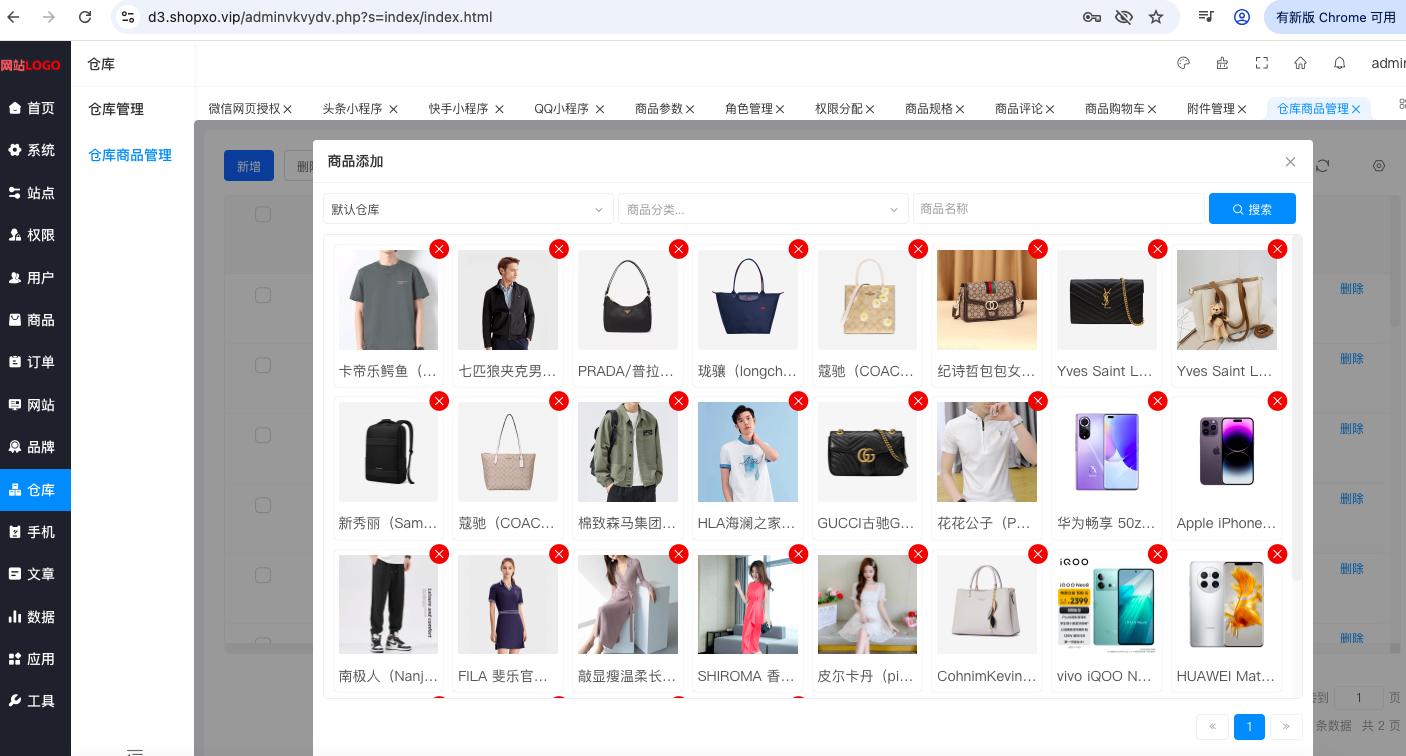Remove the 卡帝乐鳄鱼 product with its red X
1406x756 pixels.
[x=438, y=248]
